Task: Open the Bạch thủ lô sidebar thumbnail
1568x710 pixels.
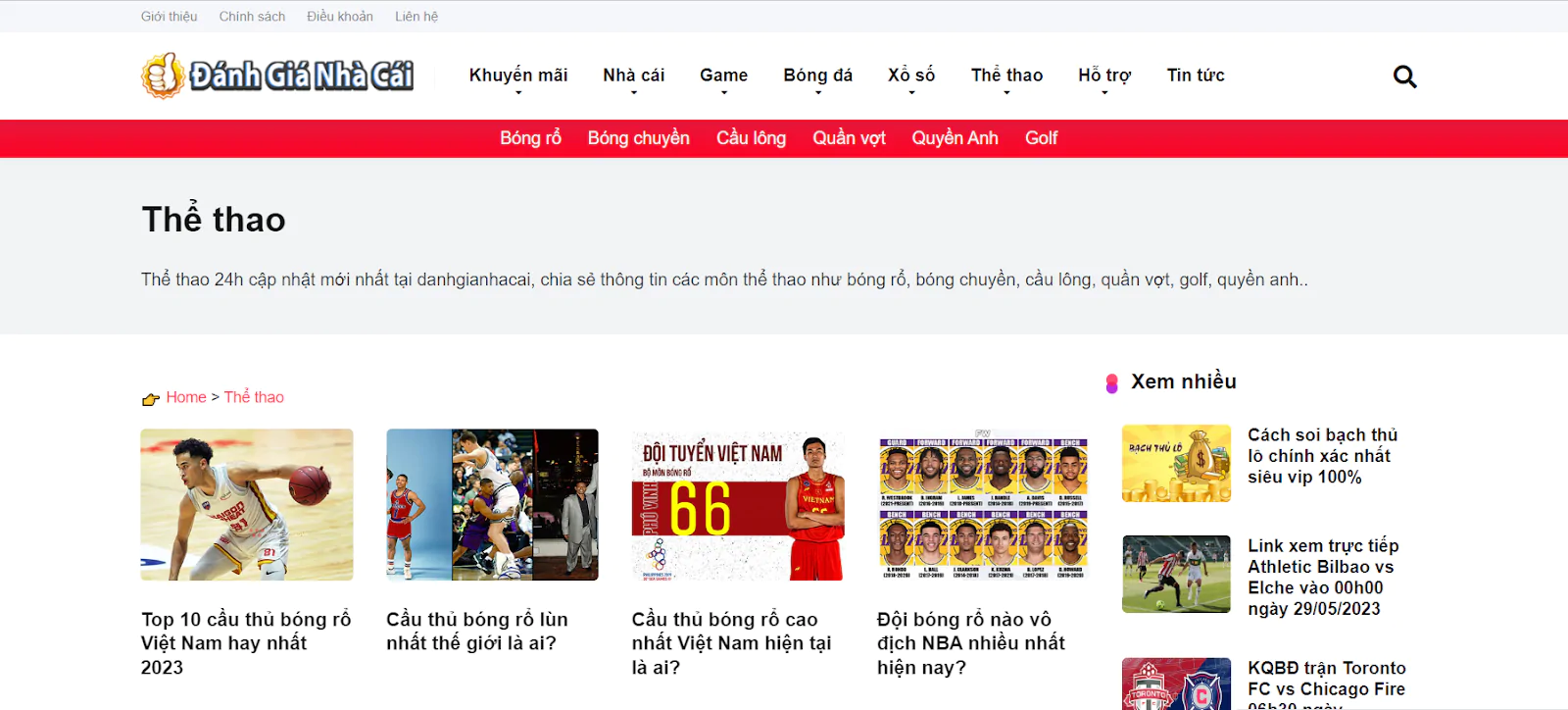Action: click(x=1176, y=463)
